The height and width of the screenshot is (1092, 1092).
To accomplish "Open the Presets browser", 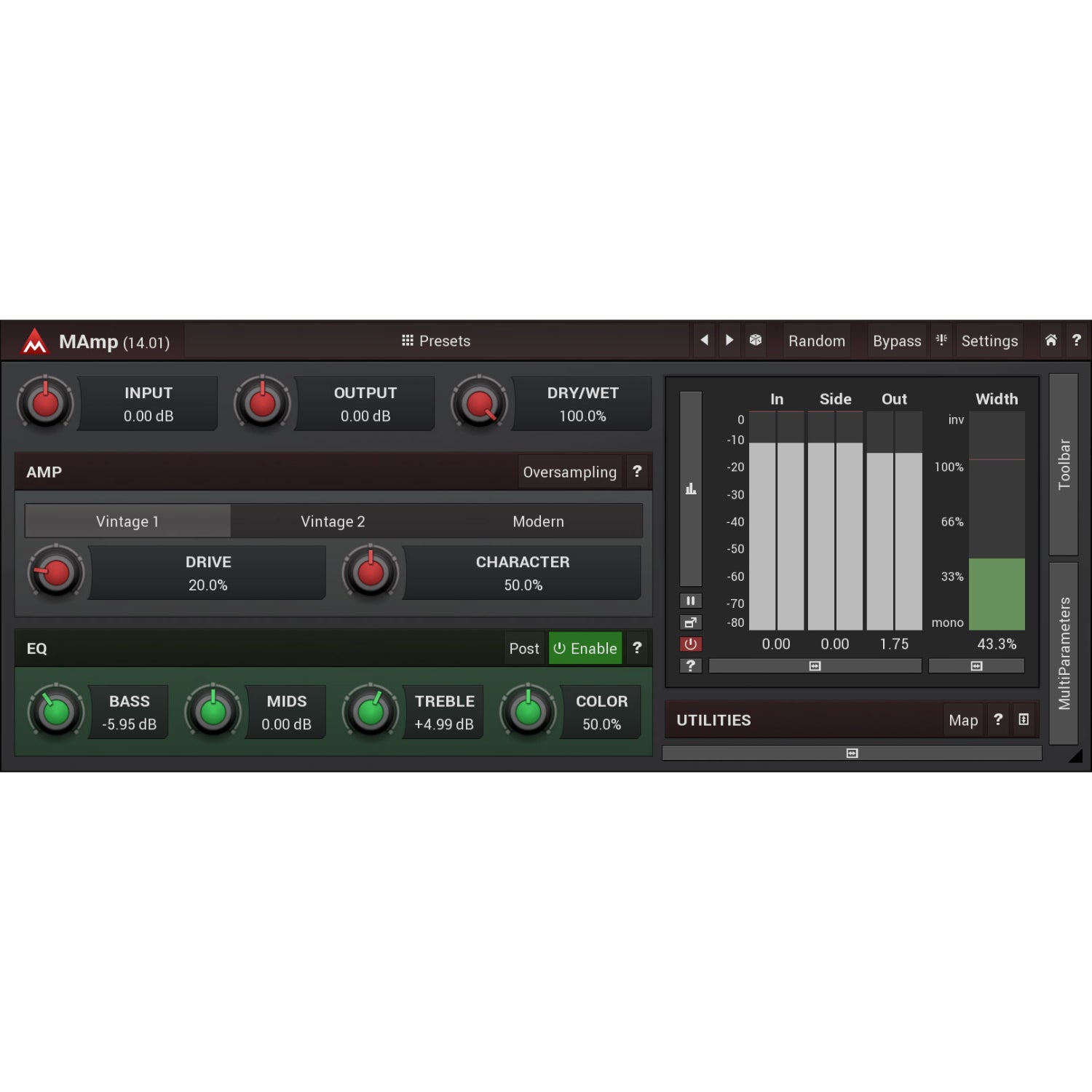I will [437, 341].
